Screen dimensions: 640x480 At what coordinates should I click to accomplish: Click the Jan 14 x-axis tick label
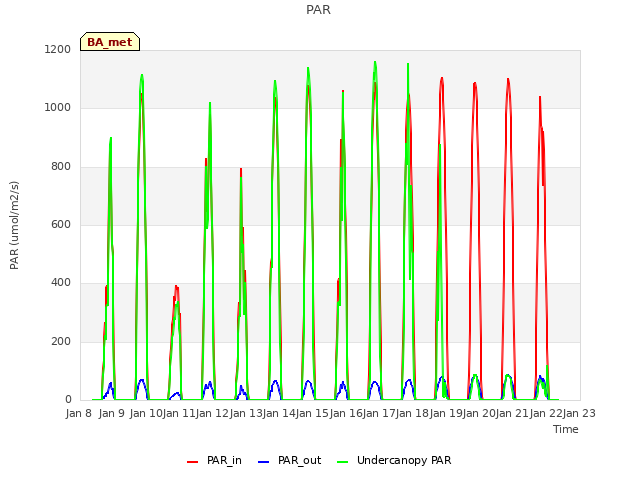279,413
